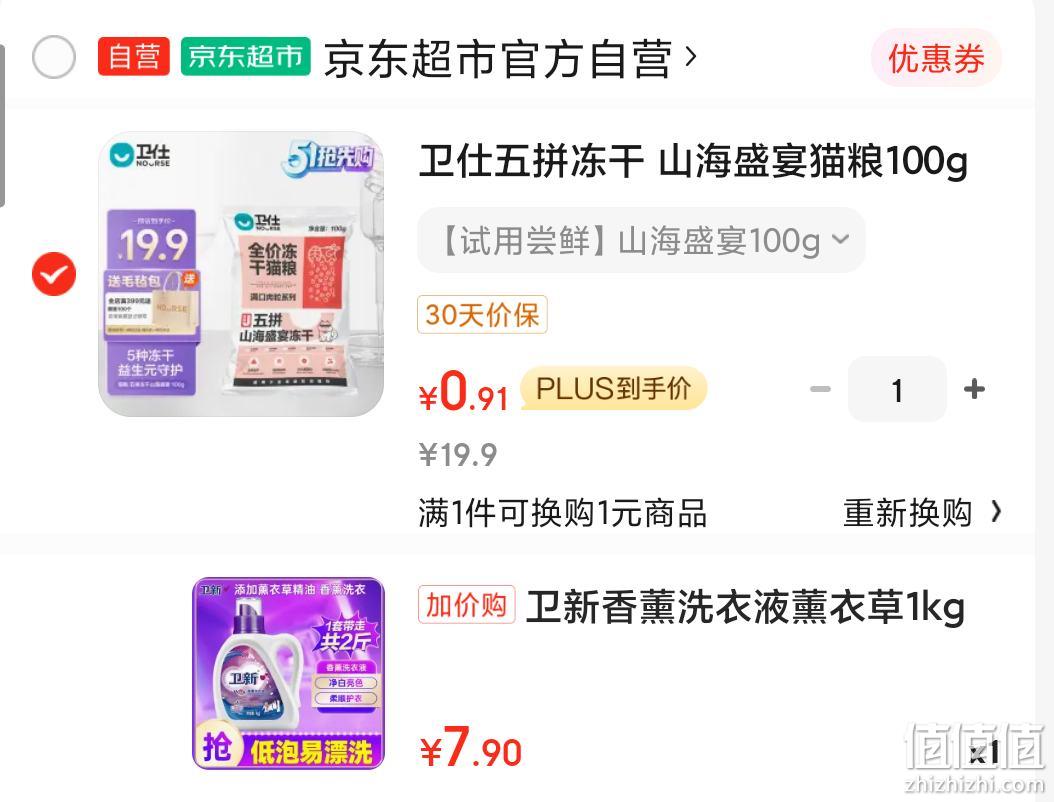Expand the store name chevron arrow

coord(690,58)
